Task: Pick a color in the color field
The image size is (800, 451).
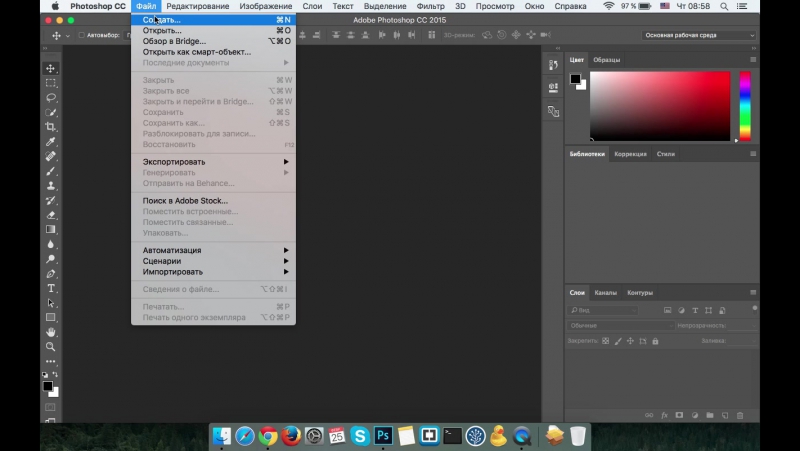Action: [660, 106]
